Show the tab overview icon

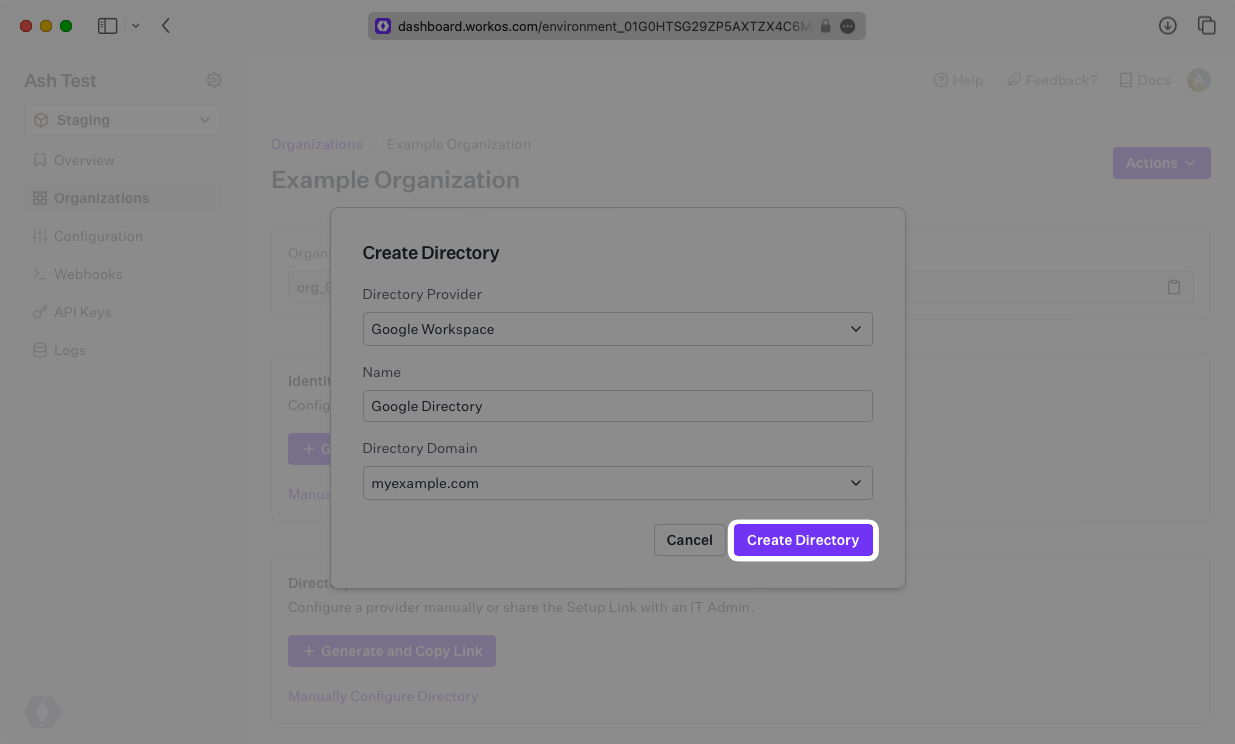tap(1206, 26)
